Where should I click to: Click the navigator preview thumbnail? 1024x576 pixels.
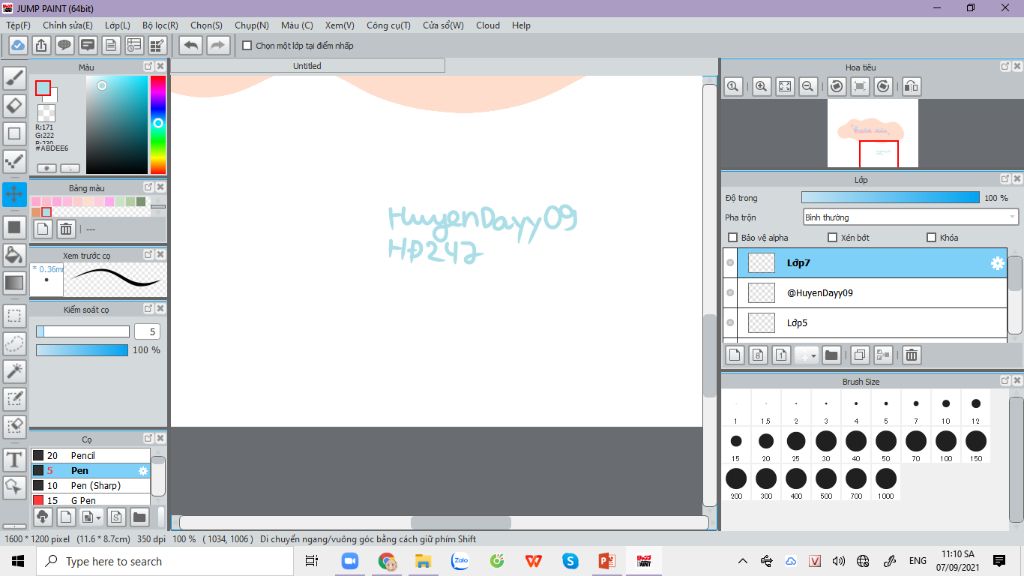(872, 133)
